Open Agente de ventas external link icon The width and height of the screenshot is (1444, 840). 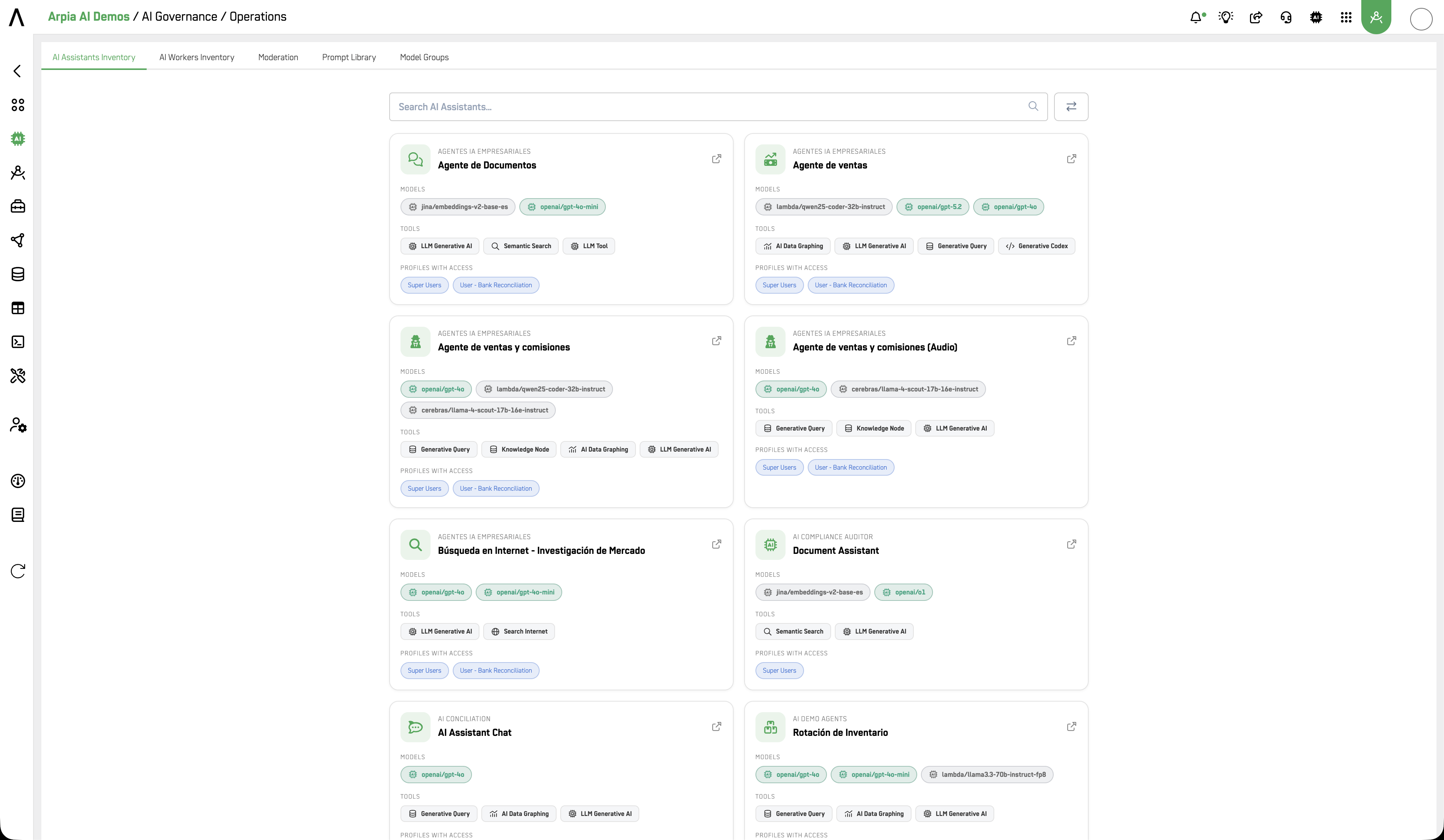(1071, 159)
